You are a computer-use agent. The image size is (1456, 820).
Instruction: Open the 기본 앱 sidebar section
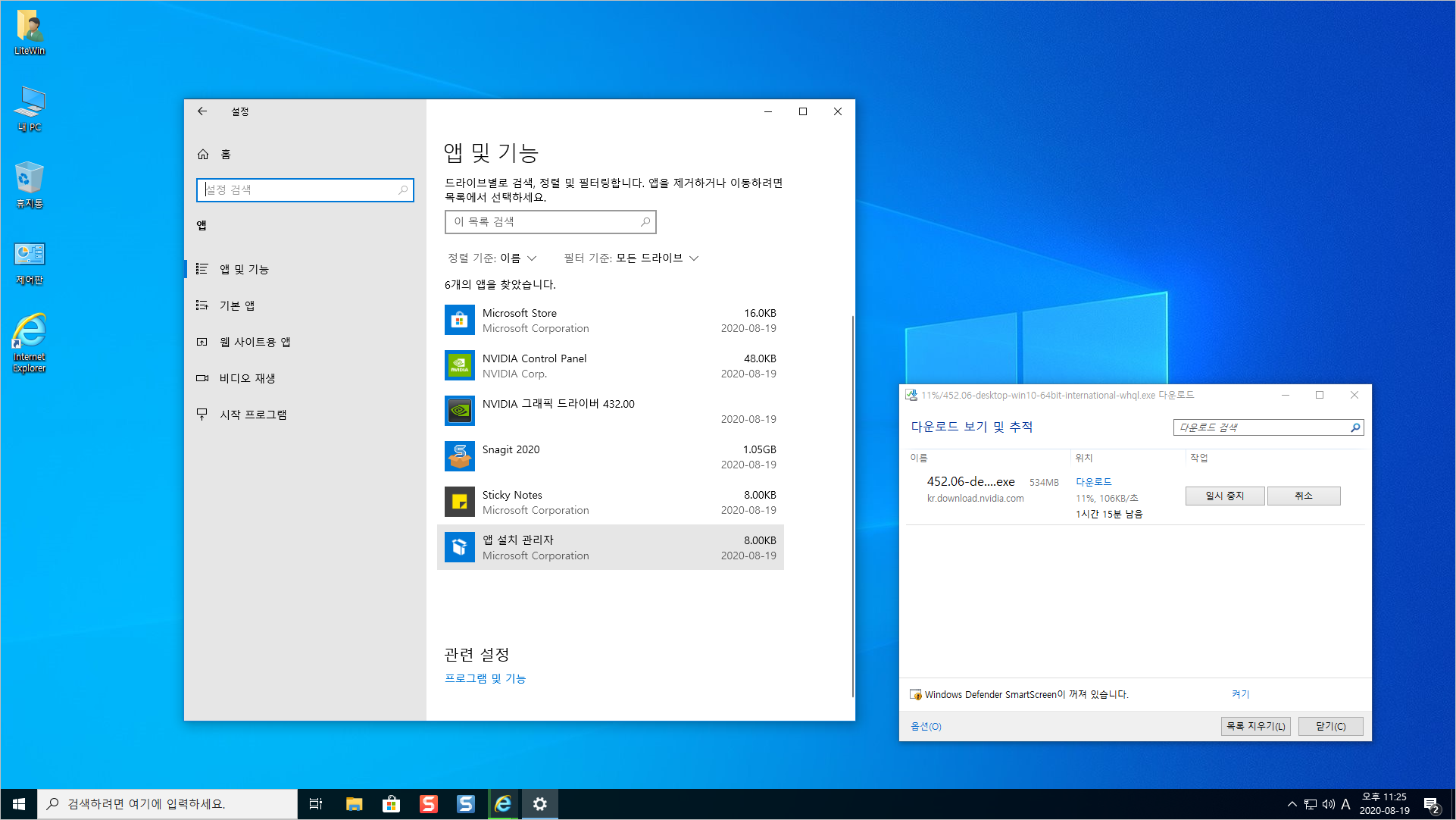(x=305, y=305)
